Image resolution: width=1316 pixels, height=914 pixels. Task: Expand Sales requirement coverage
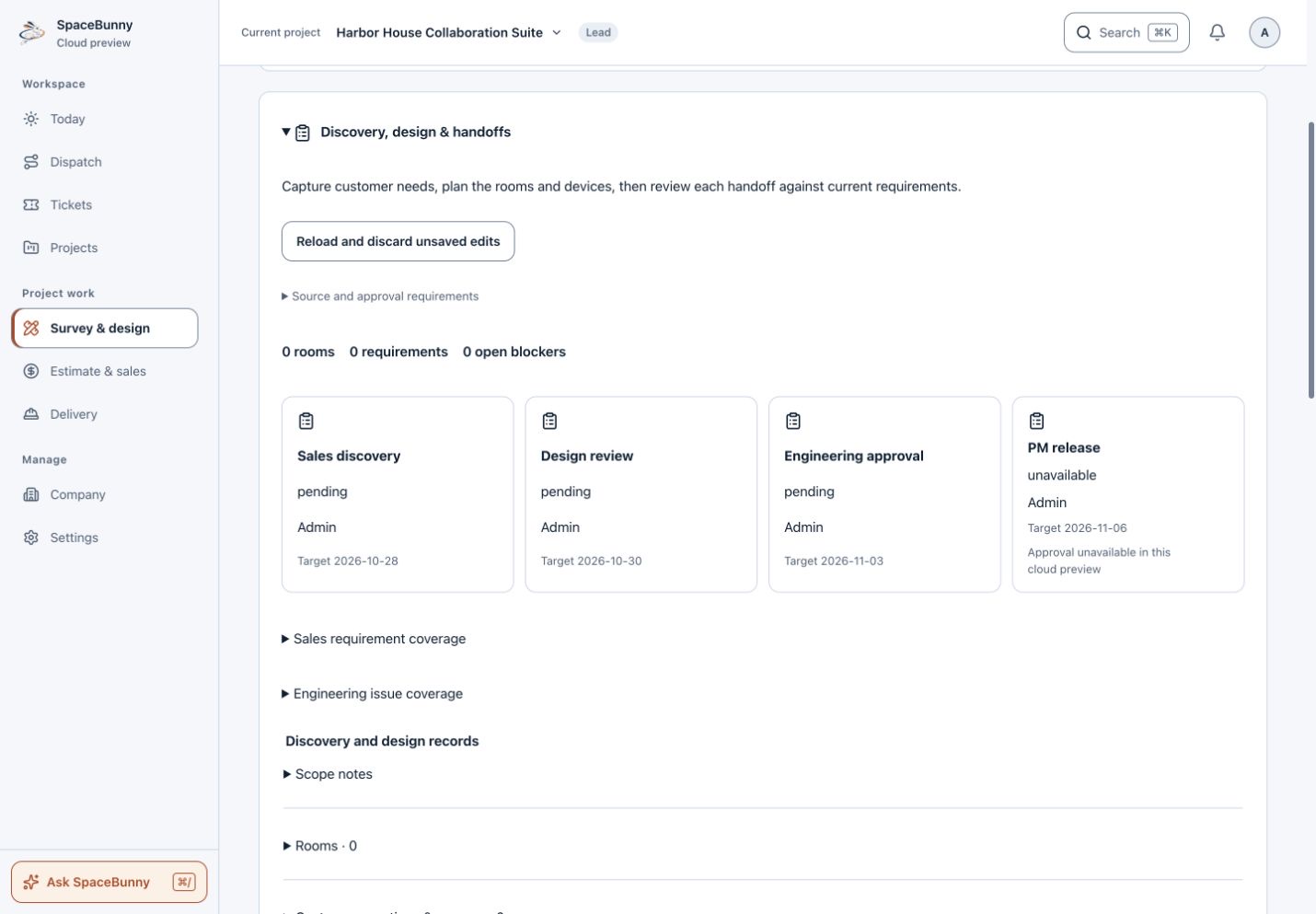point(374,639)
